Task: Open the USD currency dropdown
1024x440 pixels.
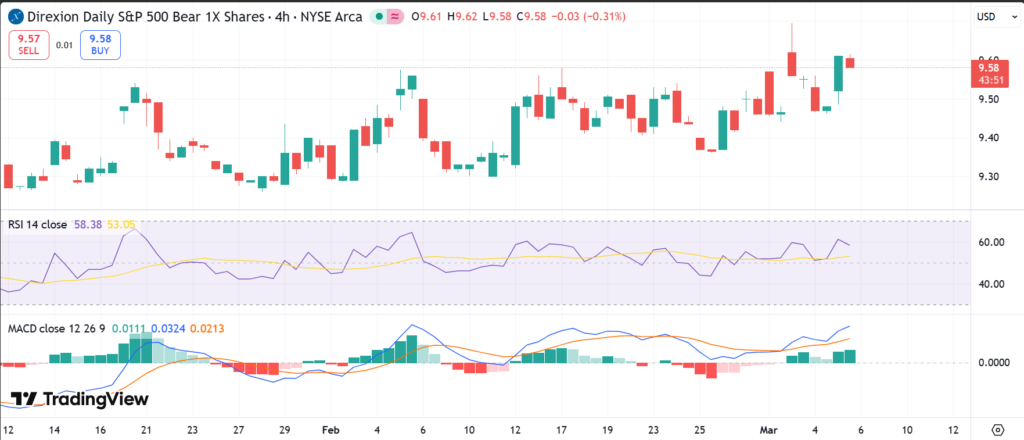Action: click(x=986, y=17)
